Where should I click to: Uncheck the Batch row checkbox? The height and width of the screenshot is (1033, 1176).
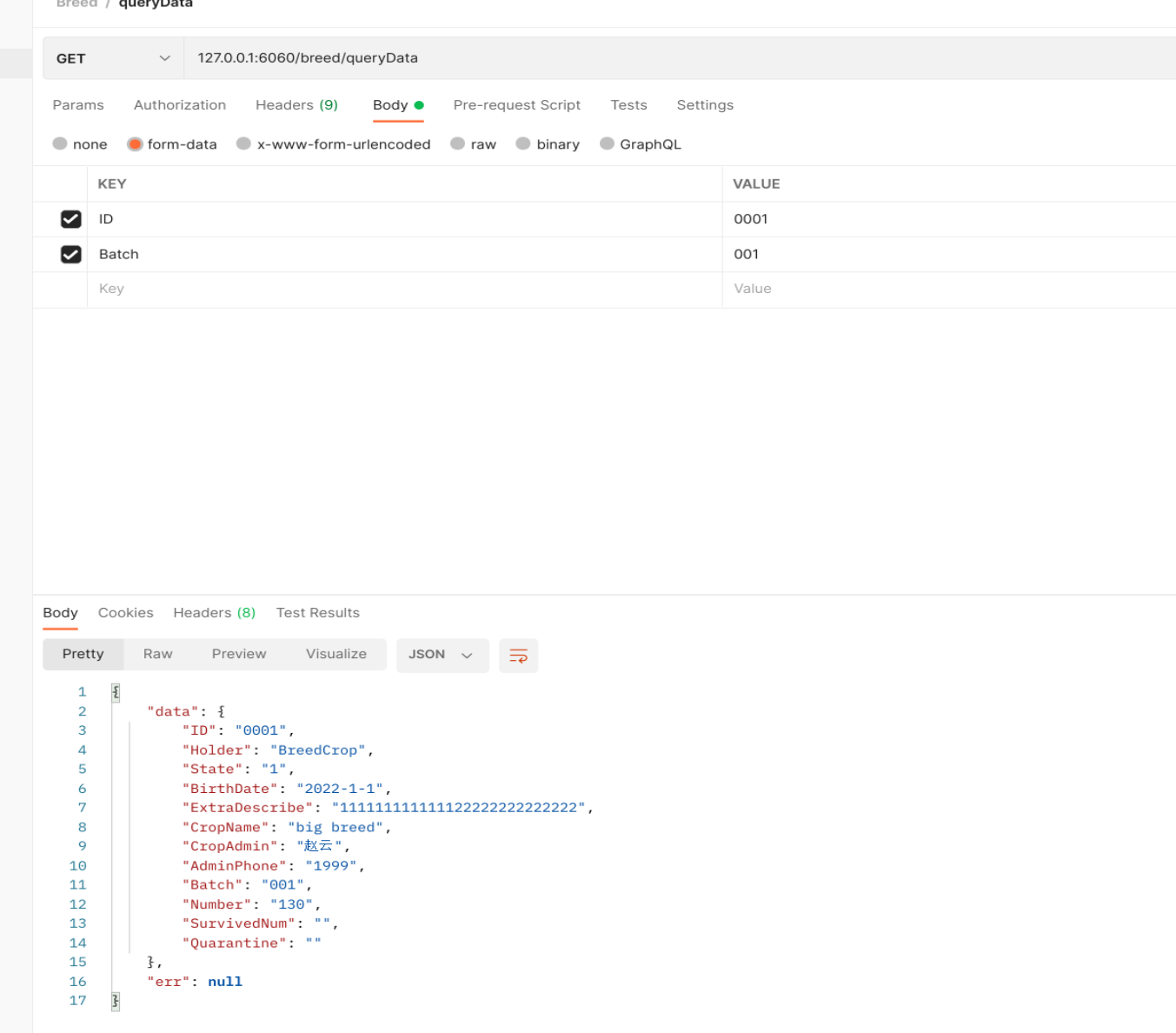71,254
